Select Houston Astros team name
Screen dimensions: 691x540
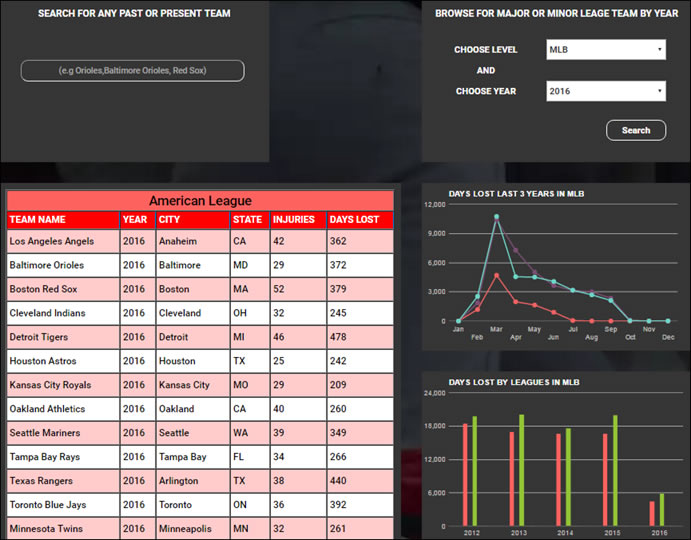point(43,361)
